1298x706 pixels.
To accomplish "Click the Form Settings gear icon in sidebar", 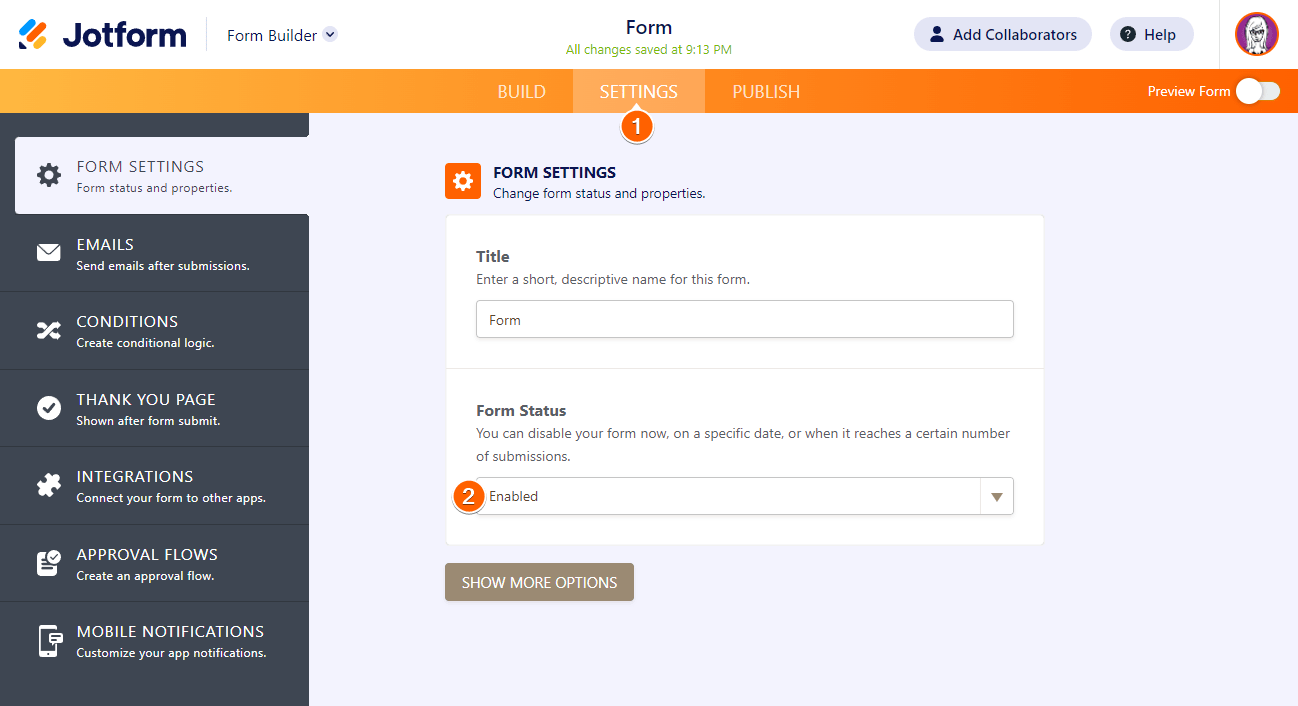I will point(48,175).
